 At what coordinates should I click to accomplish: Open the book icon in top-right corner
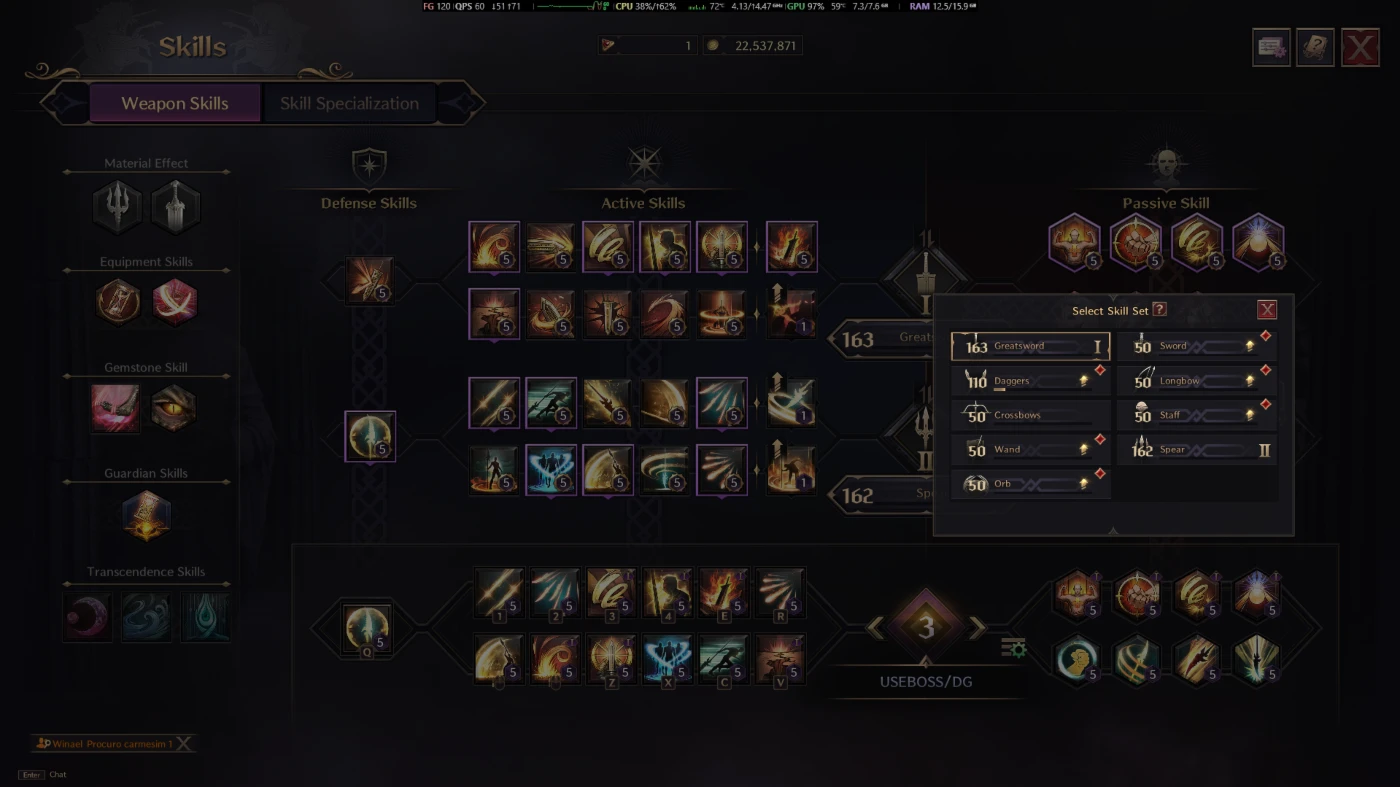[1315, 47]
